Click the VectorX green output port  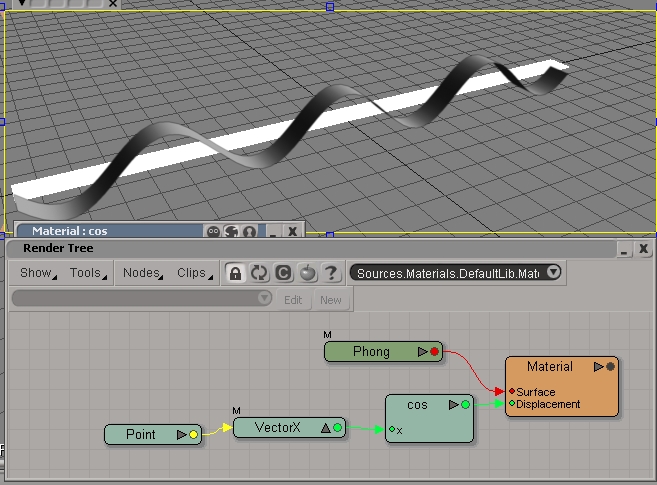click(x=337, y=428)
